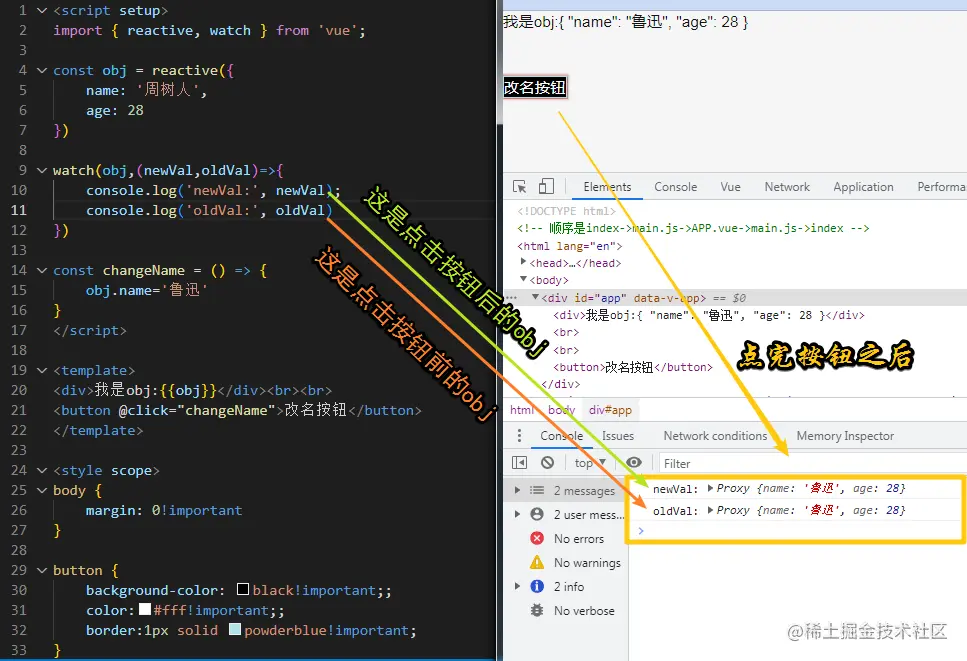
Task: Open the Memory Inspector drawer tab
Action: pos(844,436)
